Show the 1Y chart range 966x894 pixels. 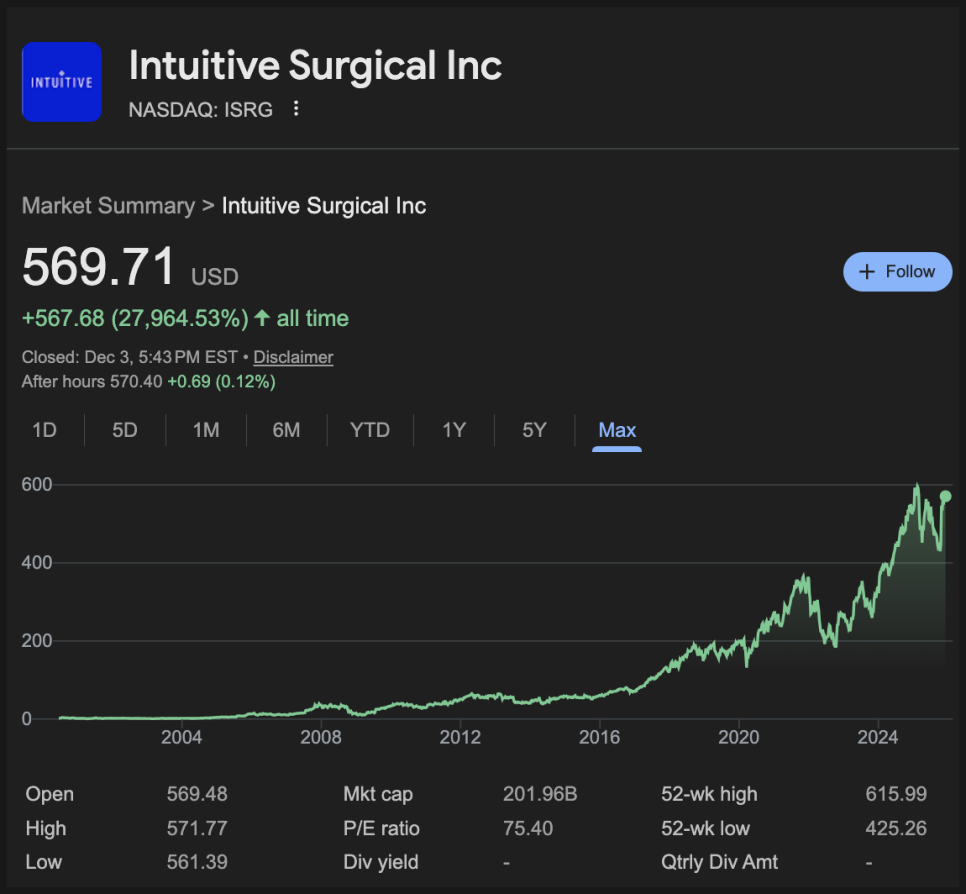[x=454, y=431]
